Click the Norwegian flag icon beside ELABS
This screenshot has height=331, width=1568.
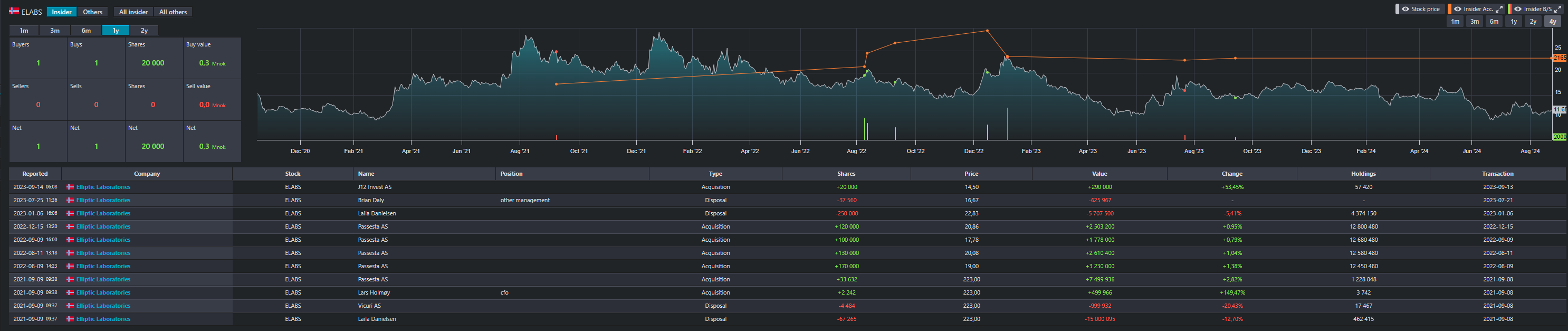(14, 12)
